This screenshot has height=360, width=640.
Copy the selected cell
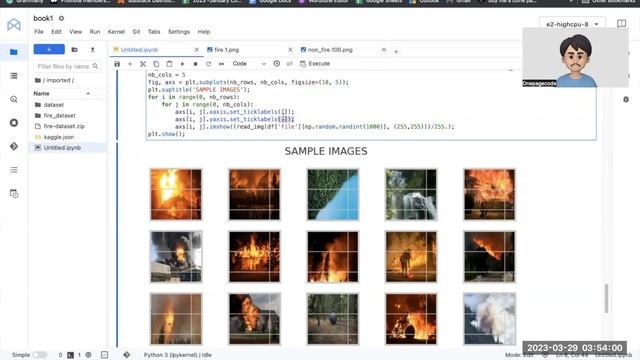[x=156, y=64]
